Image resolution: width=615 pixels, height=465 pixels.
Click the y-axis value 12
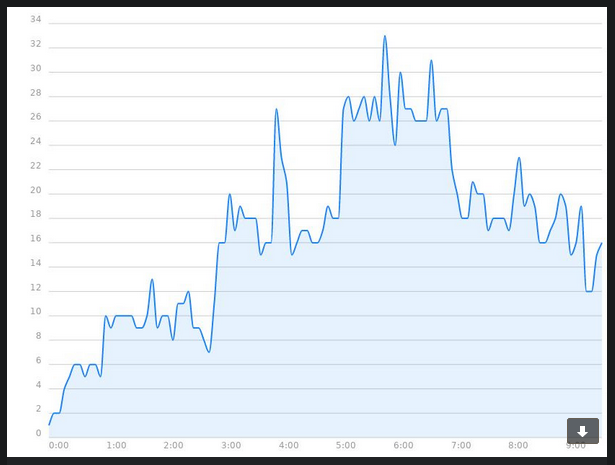(36, 288)
